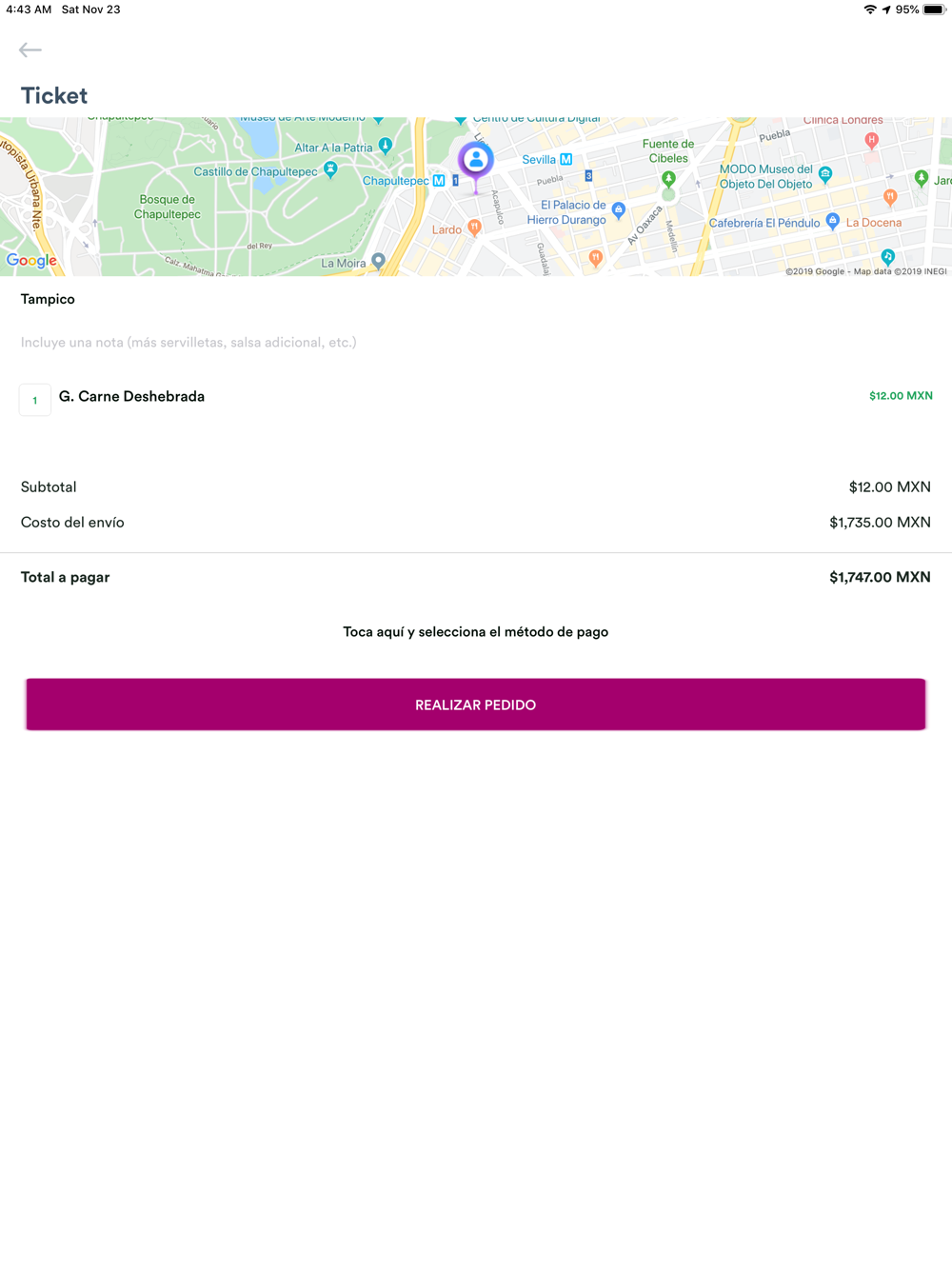952x1270 pixels.
Task: Select the Lardo restaurant marker
Action: point(474,227)
